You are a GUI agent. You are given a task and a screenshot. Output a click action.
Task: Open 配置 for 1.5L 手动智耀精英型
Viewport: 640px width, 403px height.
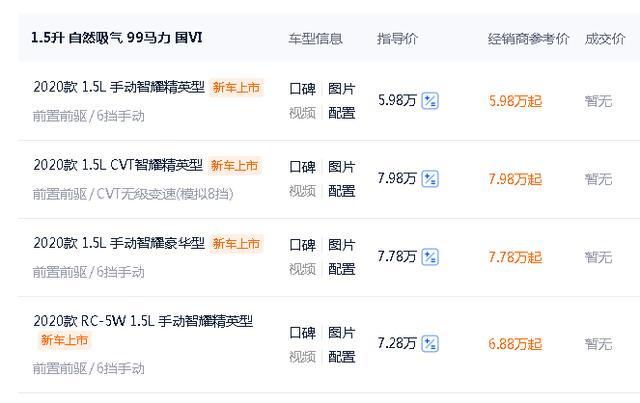point(342,113)
